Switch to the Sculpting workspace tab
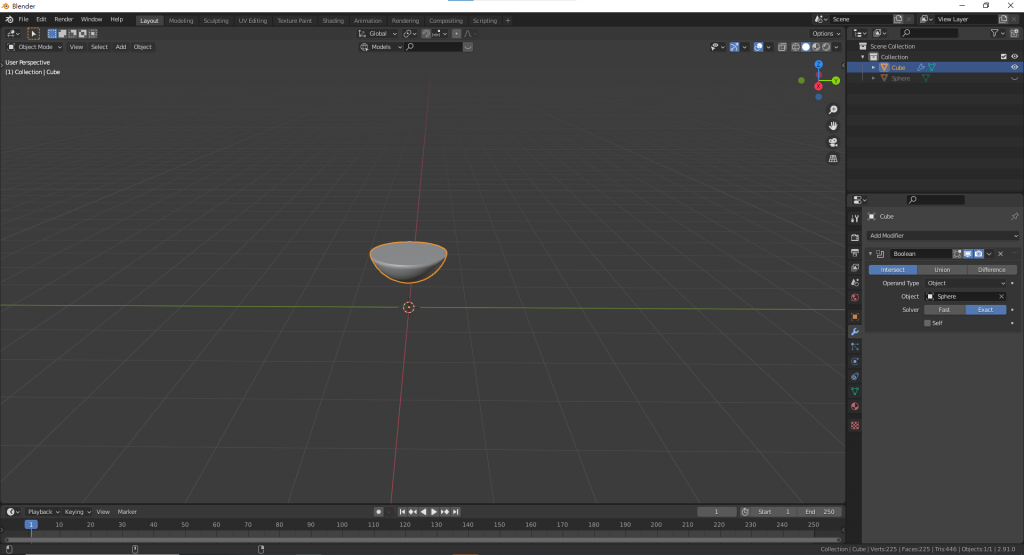The image size is (1024, 555). (x=216, y=21)
